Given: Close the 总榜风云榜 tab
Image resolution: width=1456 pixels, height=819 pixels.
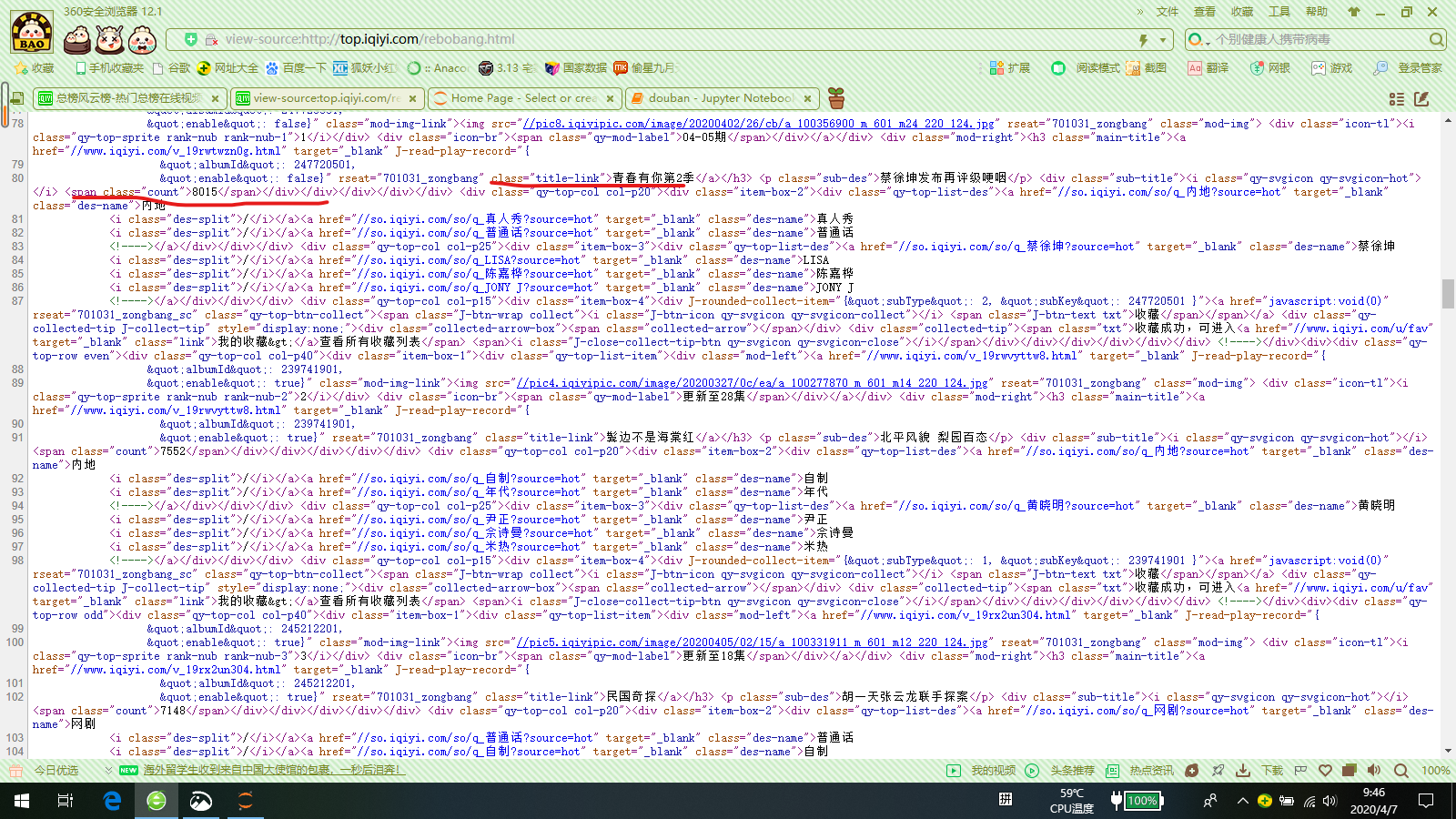Looking at the screenshot, I should [215, 98].
